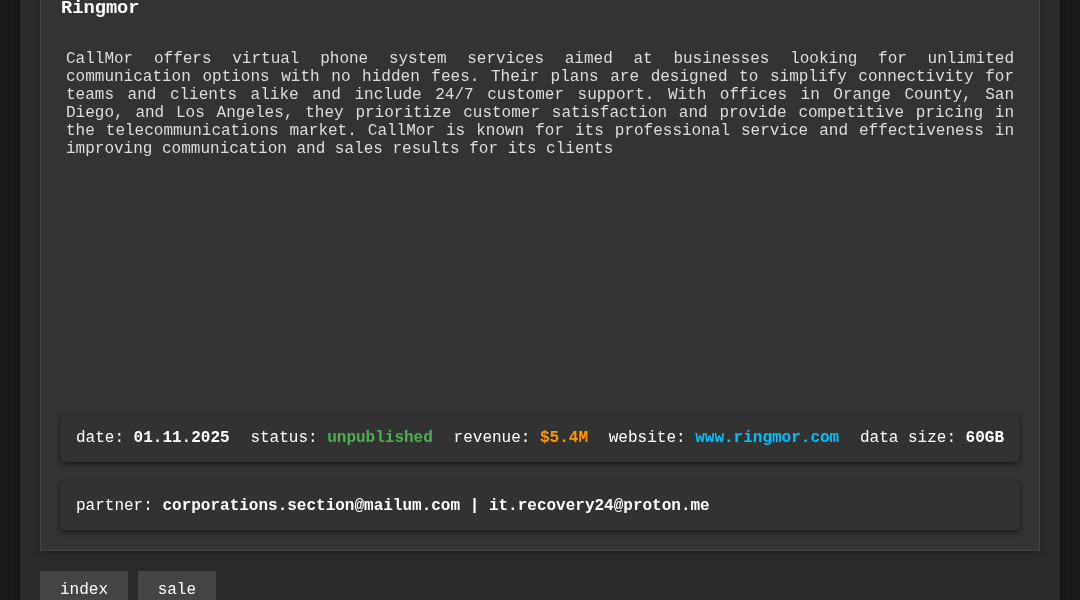Select email it.recovery24@proton.me

(x=599, y=506)
